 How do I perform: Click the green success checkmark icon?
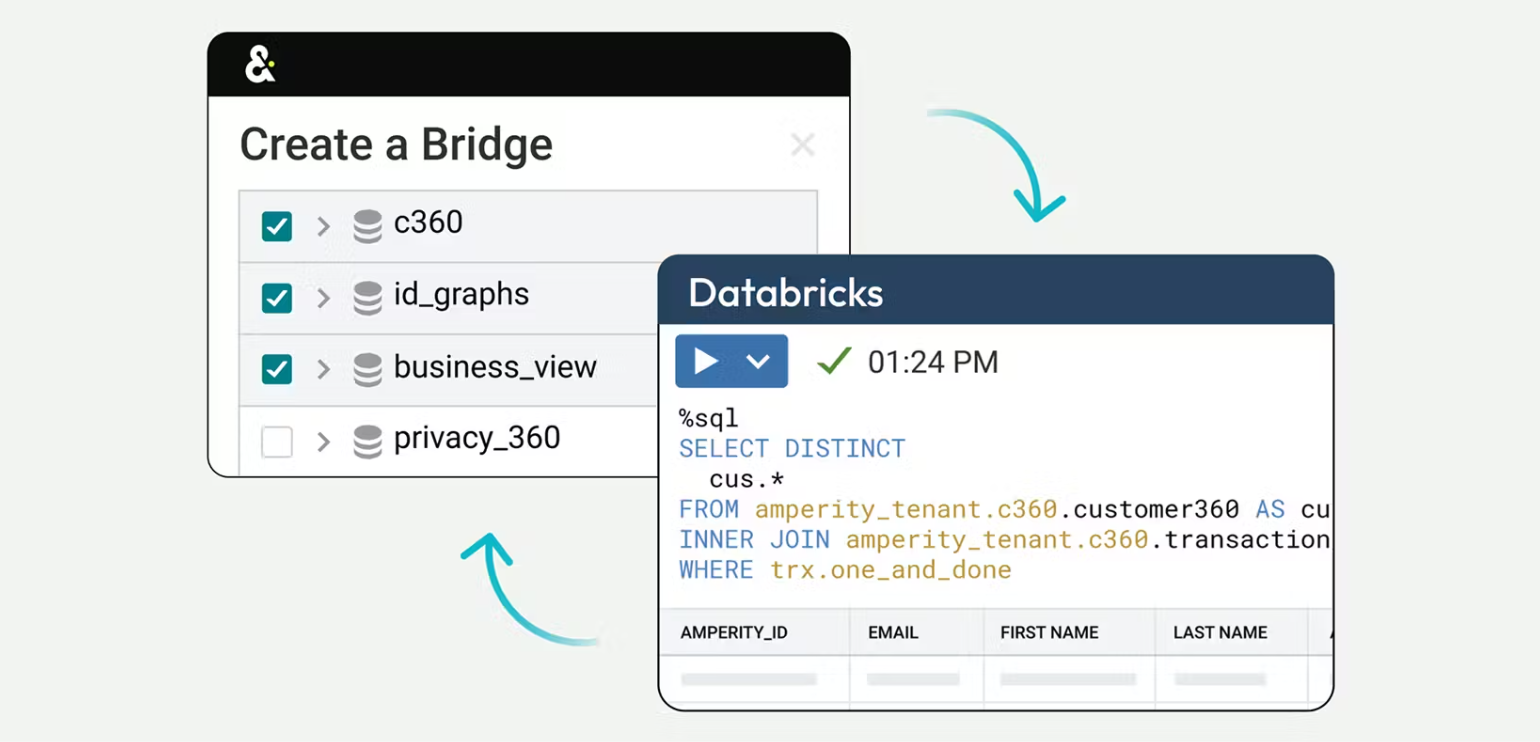coord(834,360)
